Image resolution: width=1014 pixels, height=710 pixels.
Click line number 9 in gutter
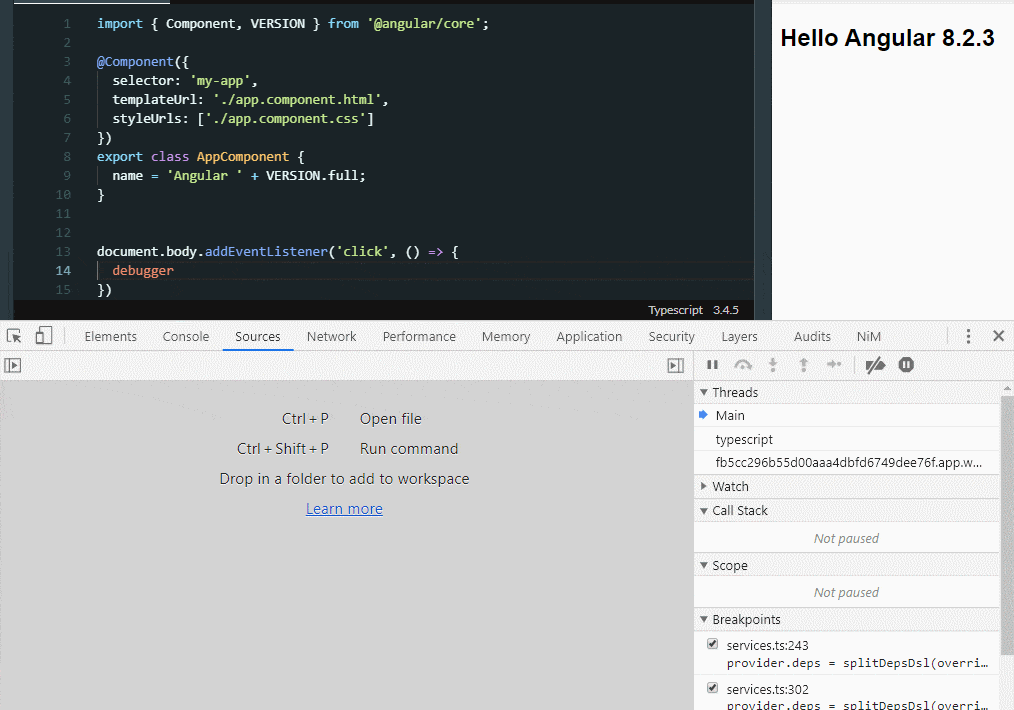tap(67, 176)
